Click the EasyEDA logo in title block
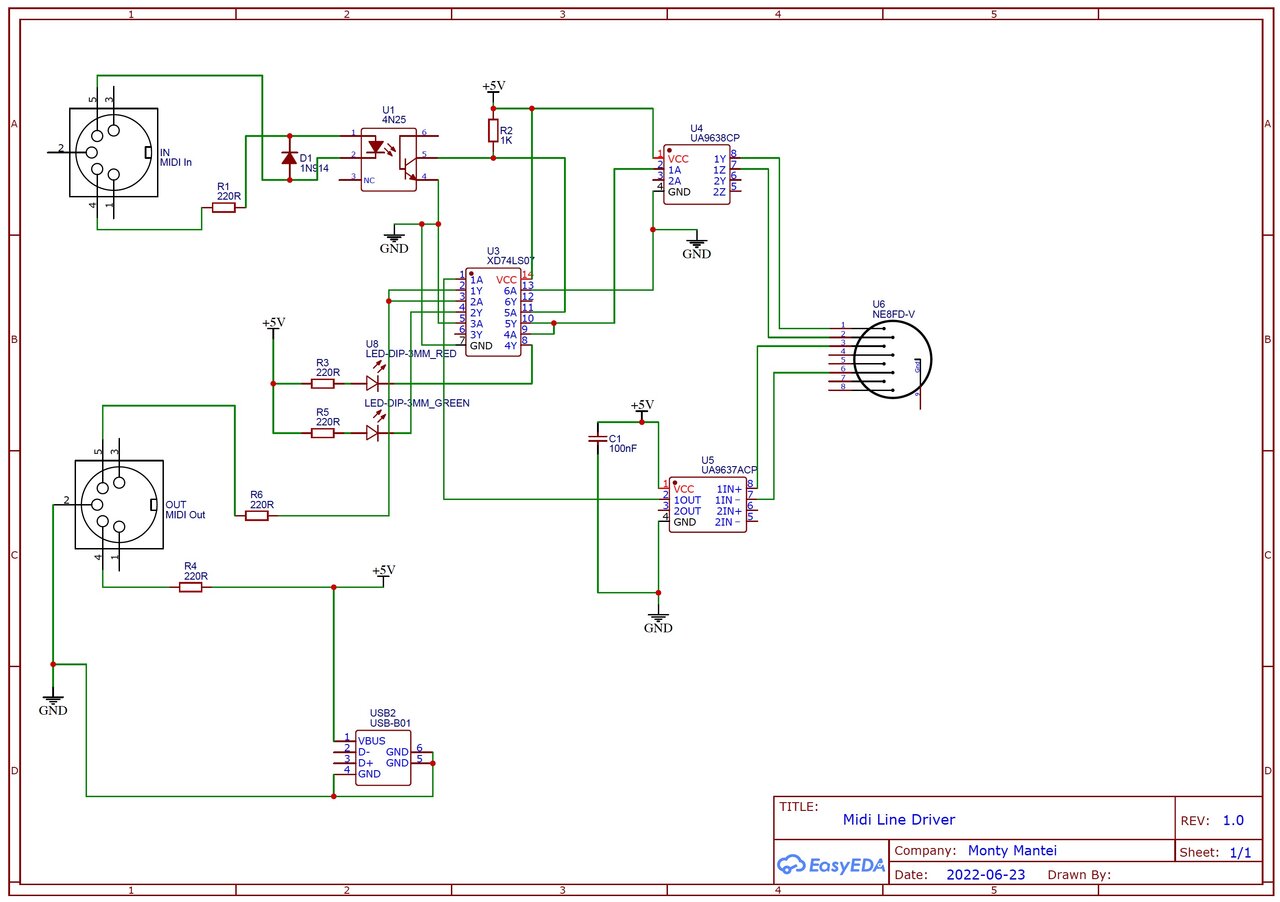Viewport: 1280px width, 902px height. click(831, 865)
